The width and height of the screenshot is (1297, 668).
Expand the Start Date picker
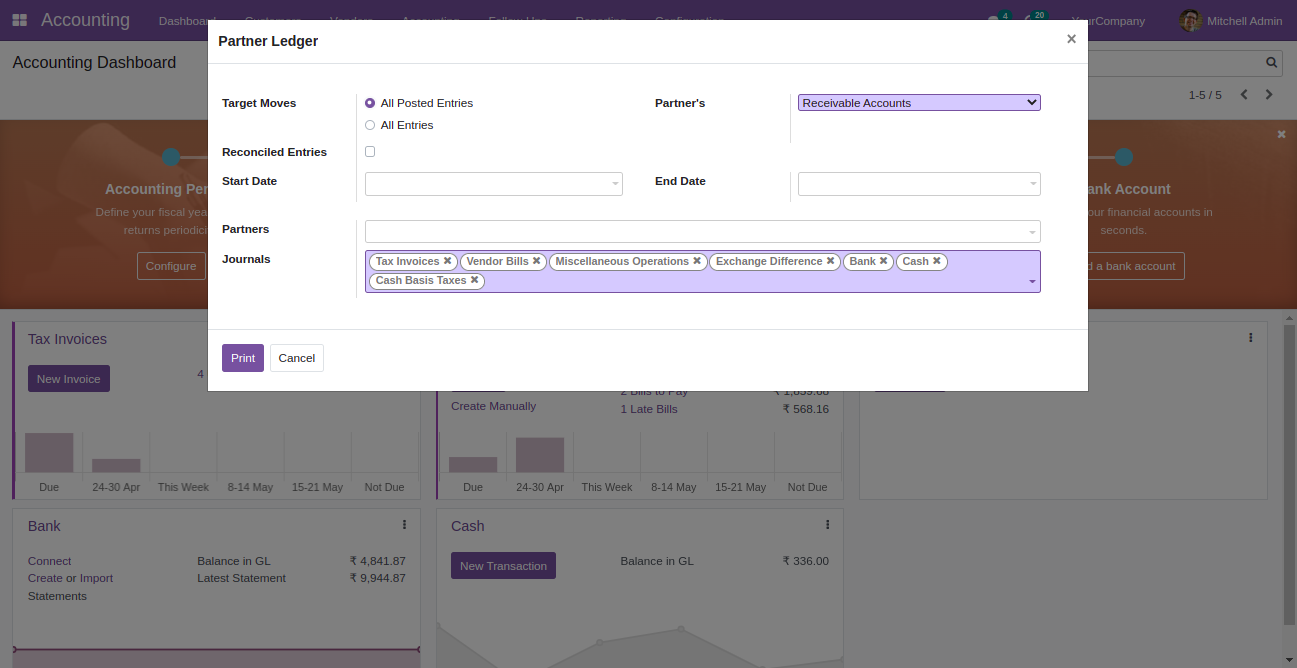pos(493,184)
